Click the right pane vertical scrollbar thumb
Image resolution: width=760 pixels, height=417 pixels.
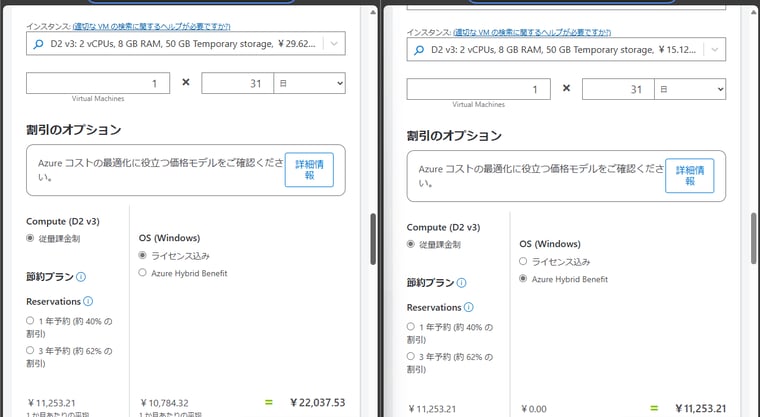pos(753,238)
